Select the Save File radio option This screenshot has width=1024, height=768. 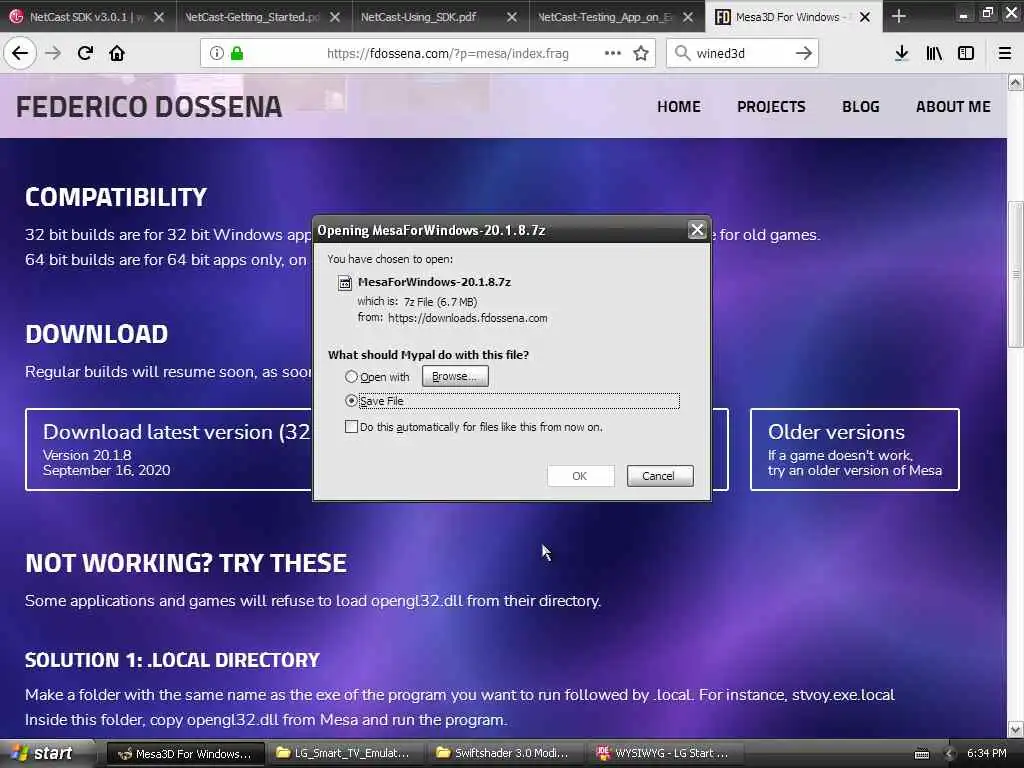point(351,400)
